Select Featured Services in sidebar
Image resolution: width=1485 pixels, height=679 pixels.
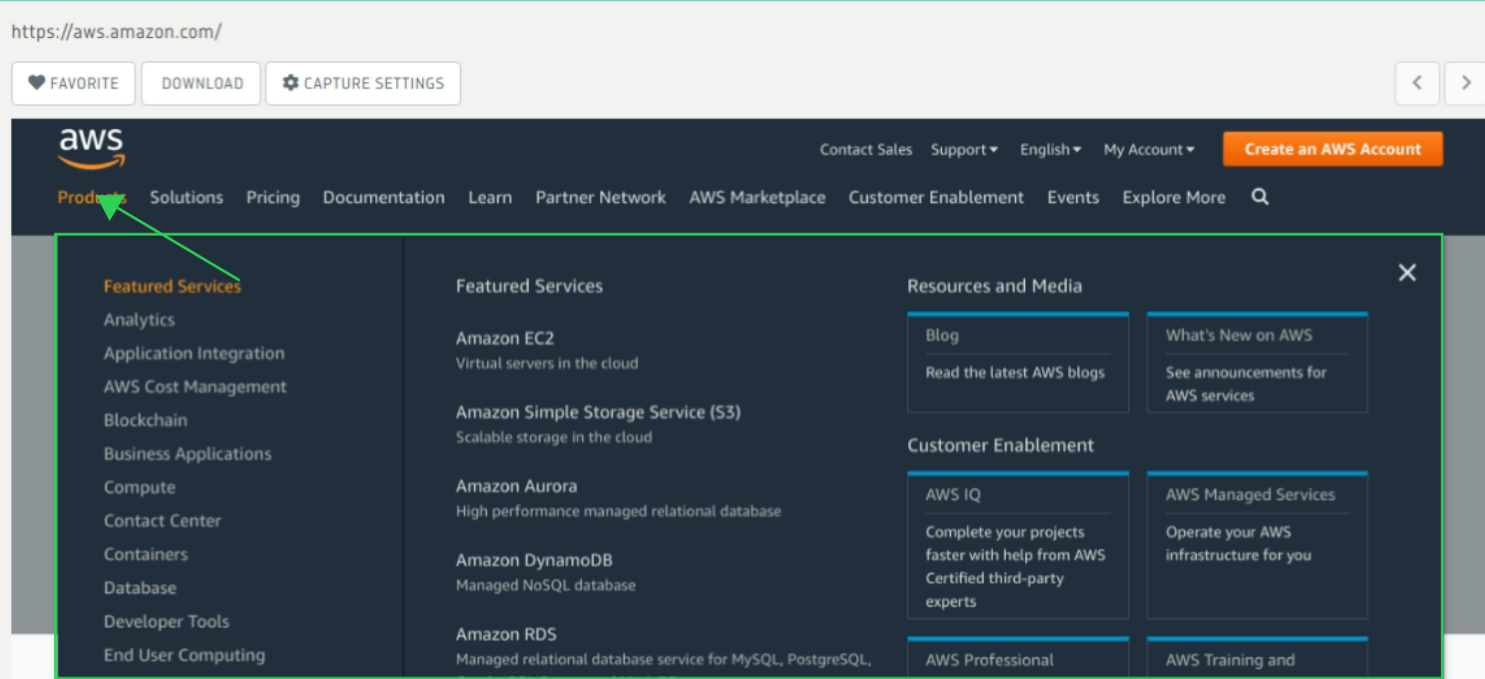tap(172, 286)
